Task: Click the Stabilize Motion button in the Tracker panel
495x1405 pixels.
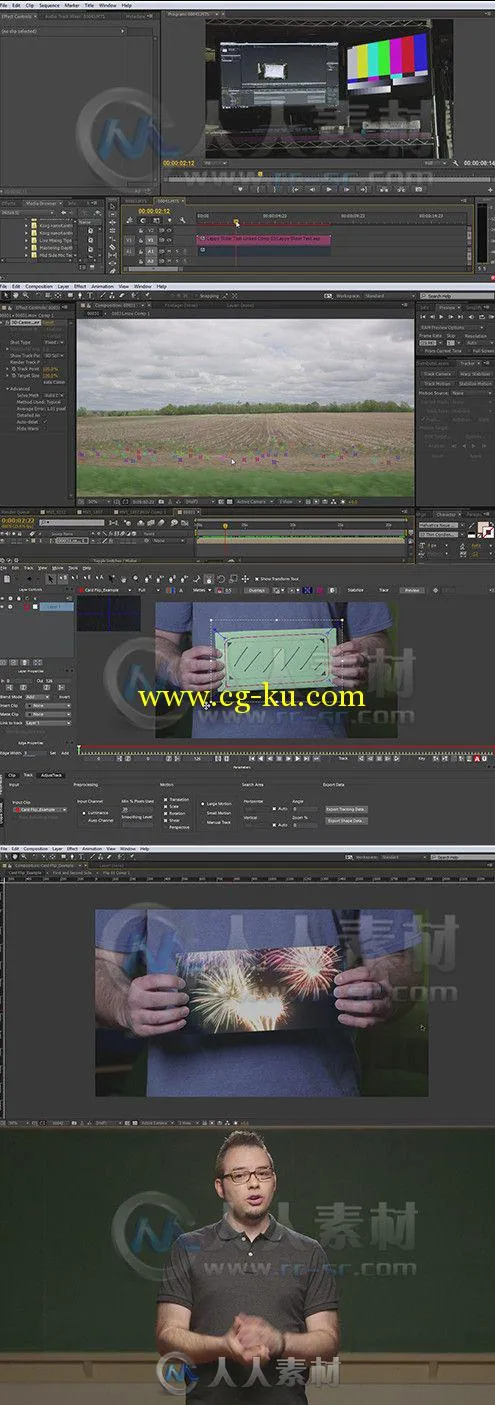Action: [475, 383]
